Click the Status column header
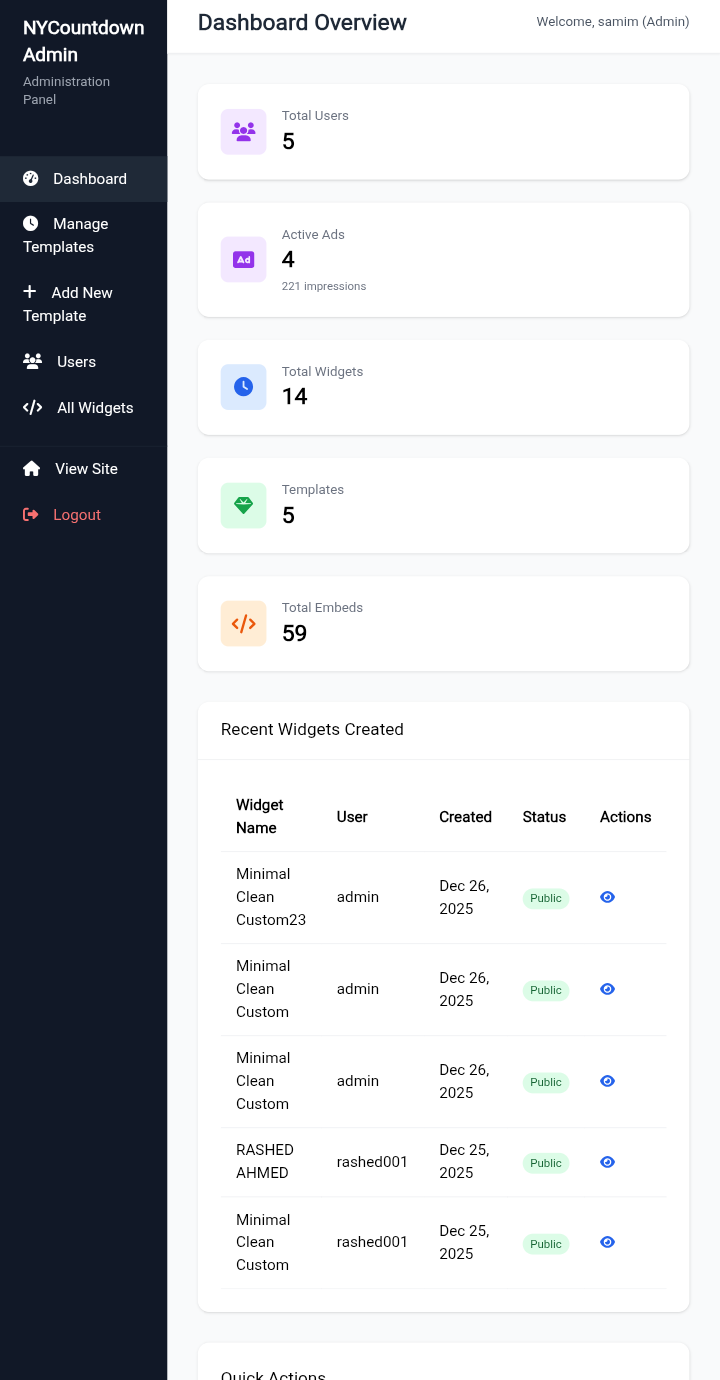720x1380 pixels. point(544,817)
